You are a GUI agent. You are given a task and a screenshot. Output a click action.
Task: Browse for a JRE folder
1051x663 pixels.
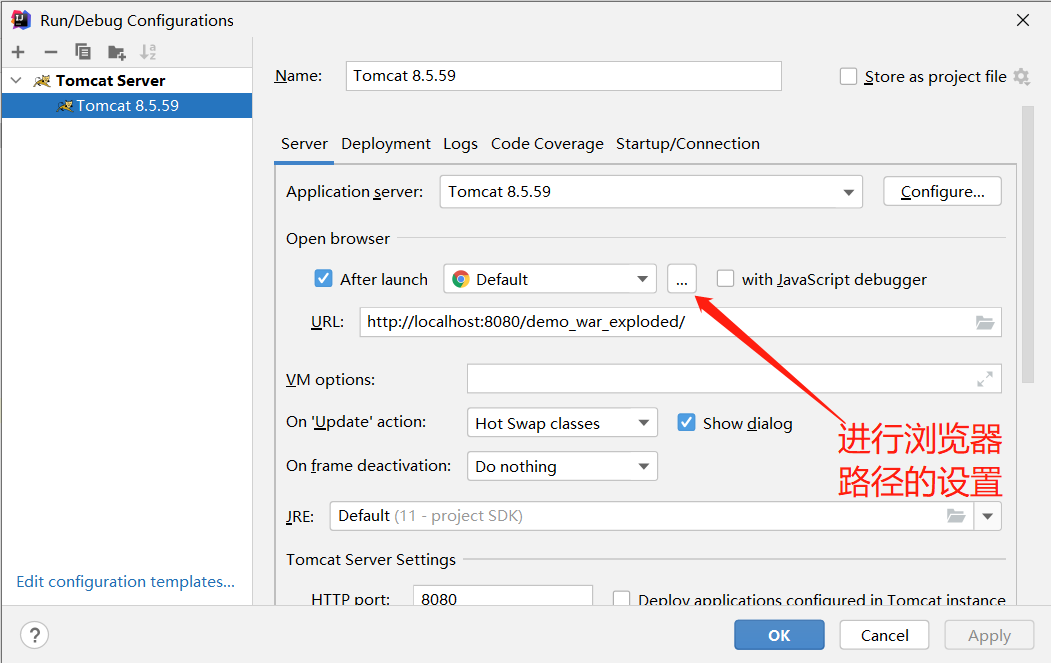pyautogui.click(x=956, y=516)
